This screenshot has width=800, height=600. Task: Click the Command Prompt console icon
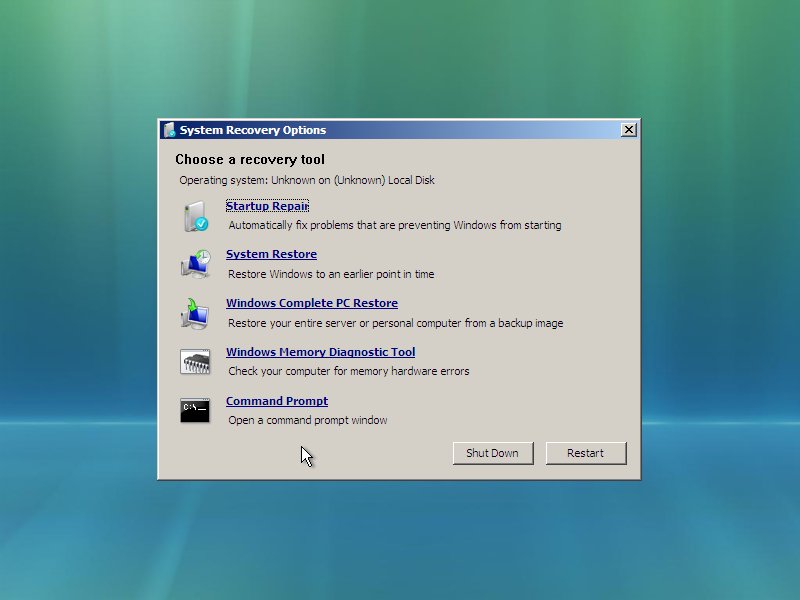coord(195,410)
